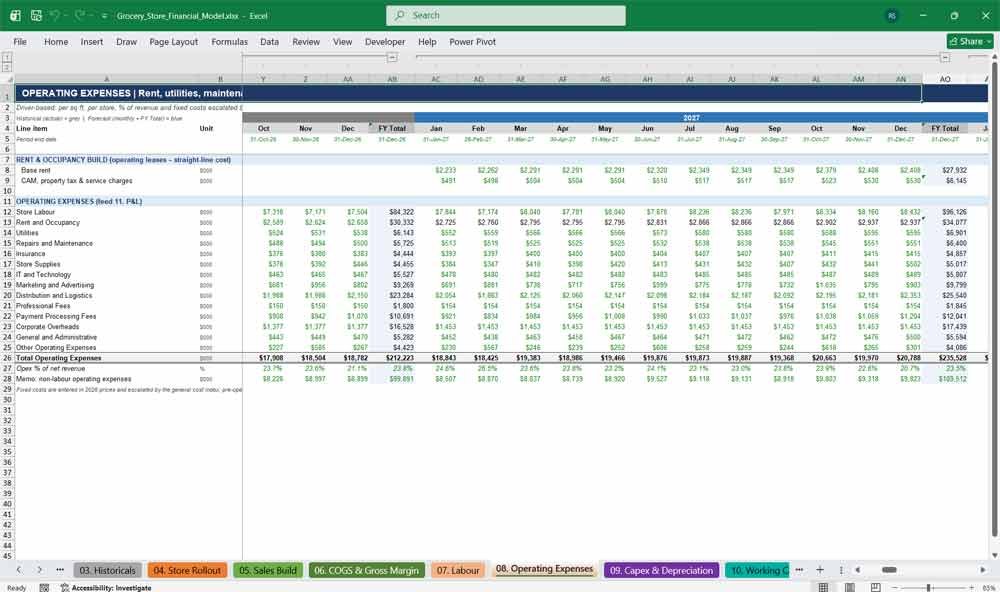Switch to the Home ribbon tab
This screenshot has width=1000, height=592.
[55, 41]
